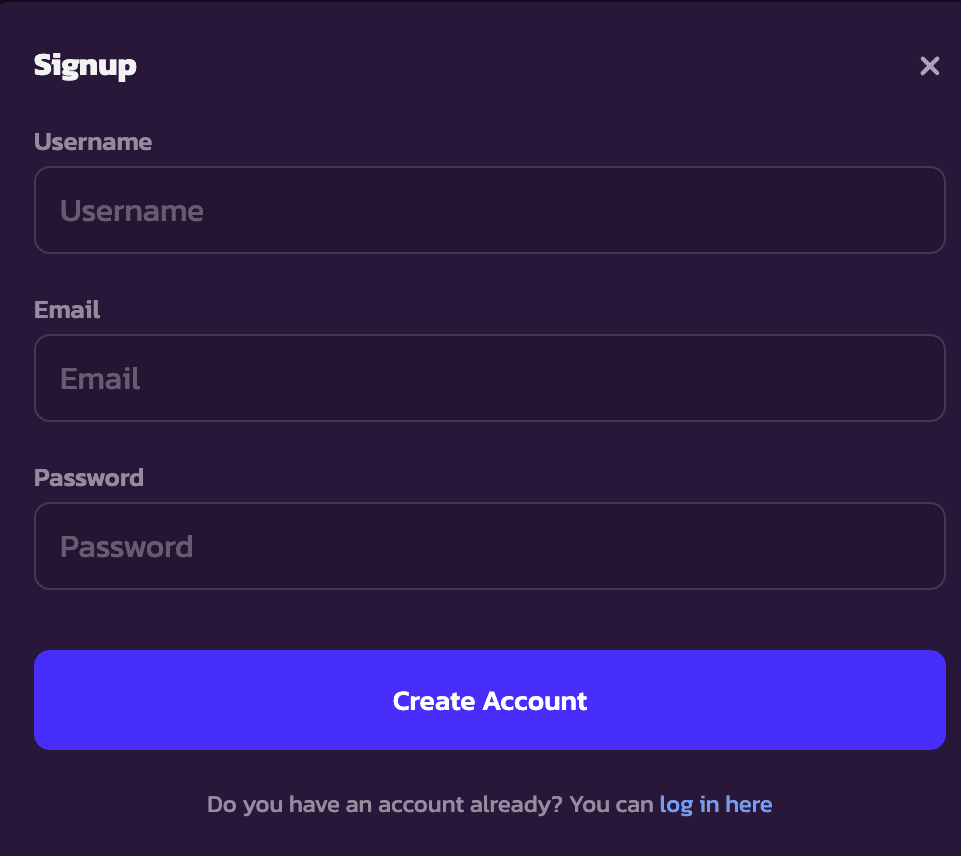This screenshot has width=961, height=856.
Task: Click the Email label above the second field
Action: coord(67,309)
